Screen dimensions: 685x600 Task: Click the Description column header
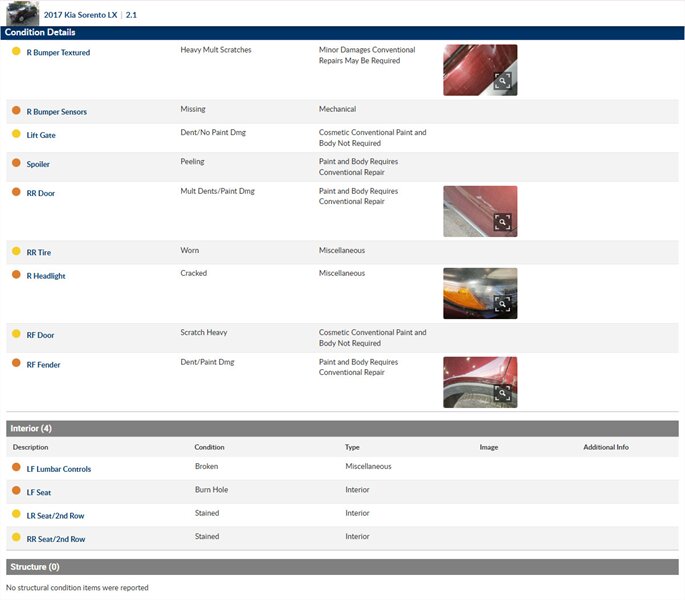click(x=30, y=447)
